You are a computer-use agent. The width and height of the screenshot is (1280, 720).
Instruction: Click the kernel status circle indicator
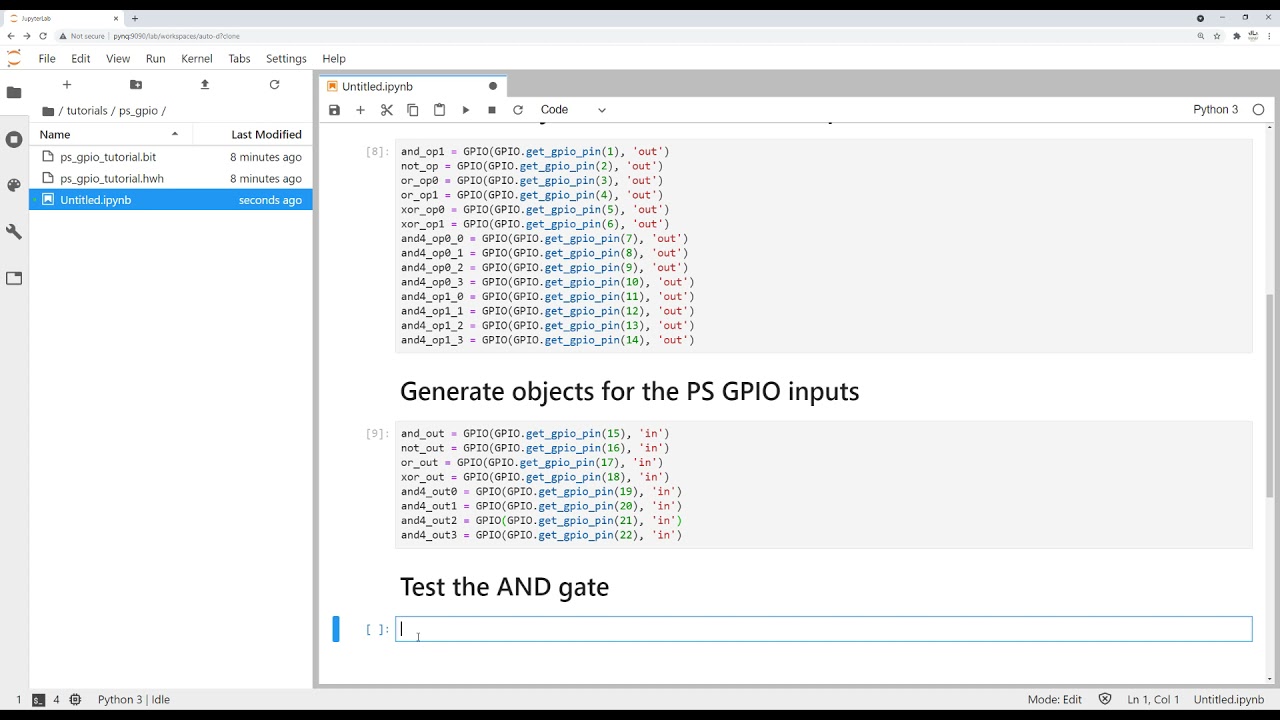1258,110
